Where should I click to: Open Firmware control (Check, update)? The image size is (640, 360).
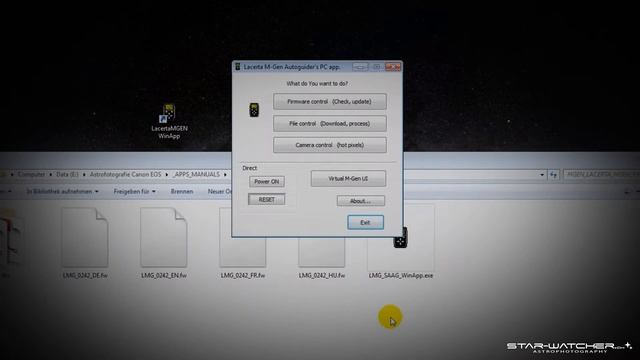[x=329, y=102]
